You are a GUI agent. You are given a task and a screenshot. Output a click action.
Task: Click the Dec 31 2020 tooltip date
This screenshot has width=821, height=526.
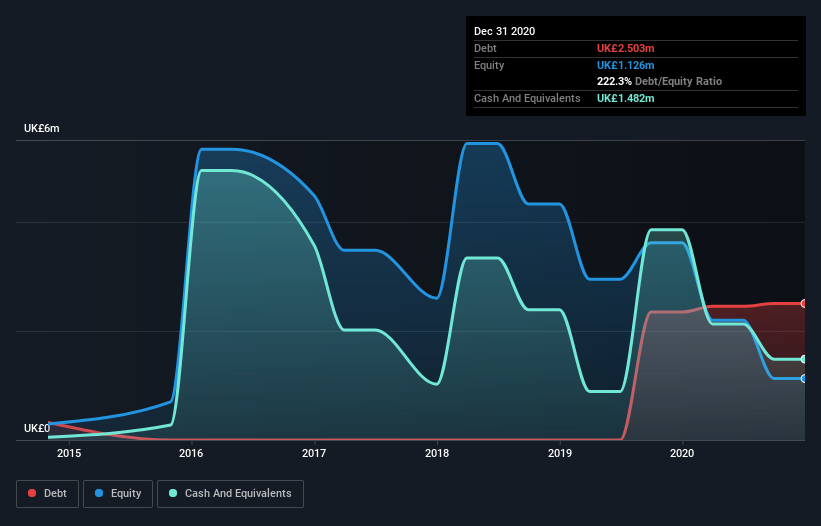[x=505, y=31]
